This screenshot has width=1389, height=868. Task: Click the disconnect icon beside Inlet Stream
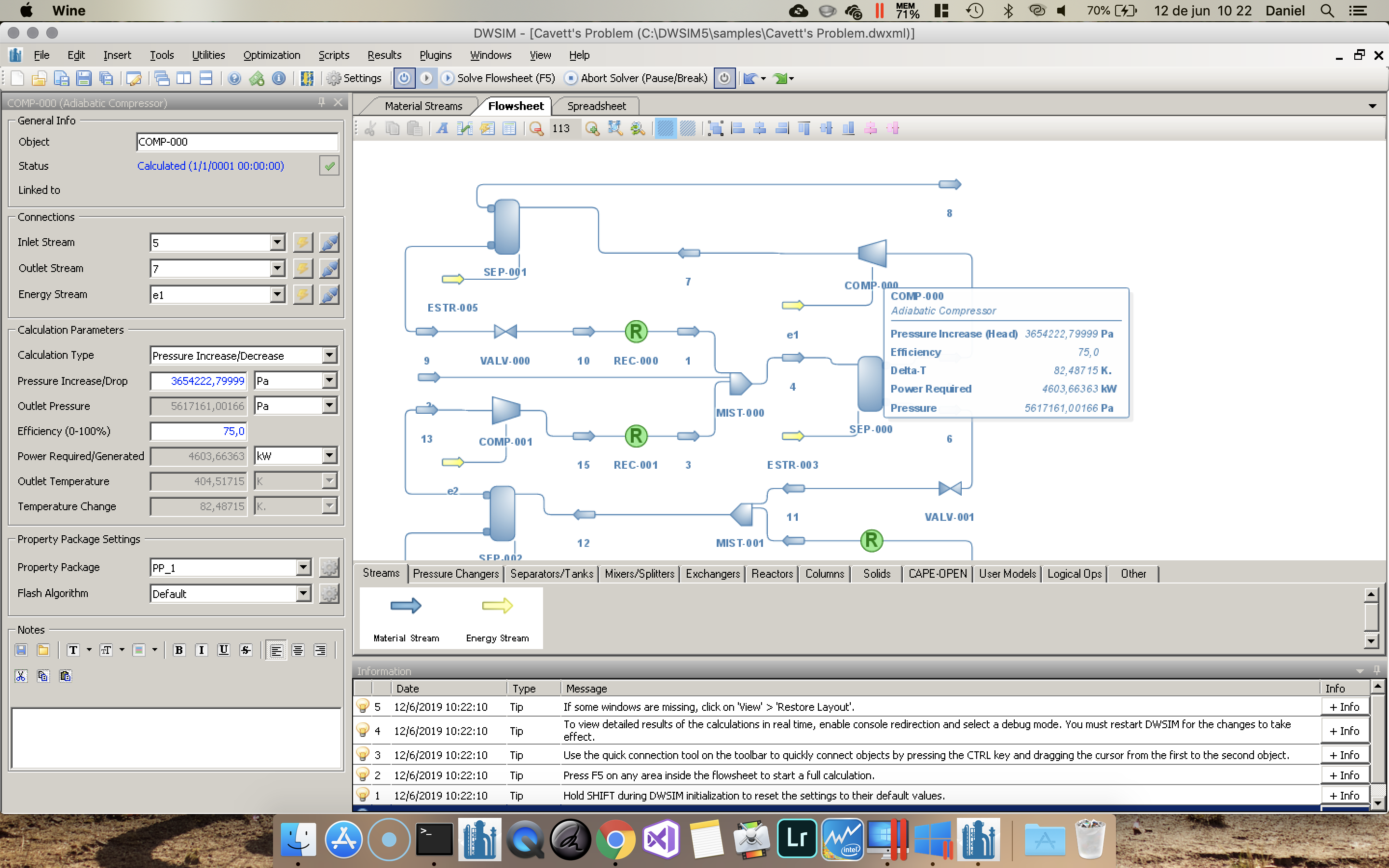(x=329, y=242)
